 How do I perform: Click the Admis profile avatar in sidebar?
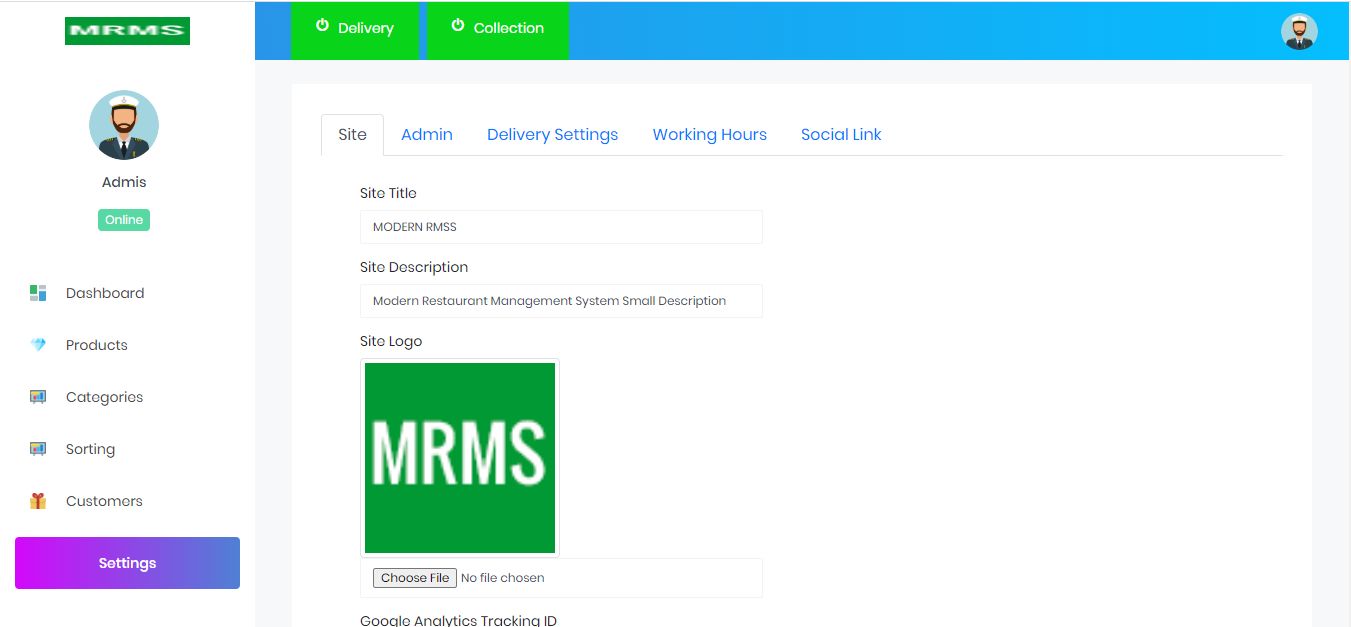(124, 125)
